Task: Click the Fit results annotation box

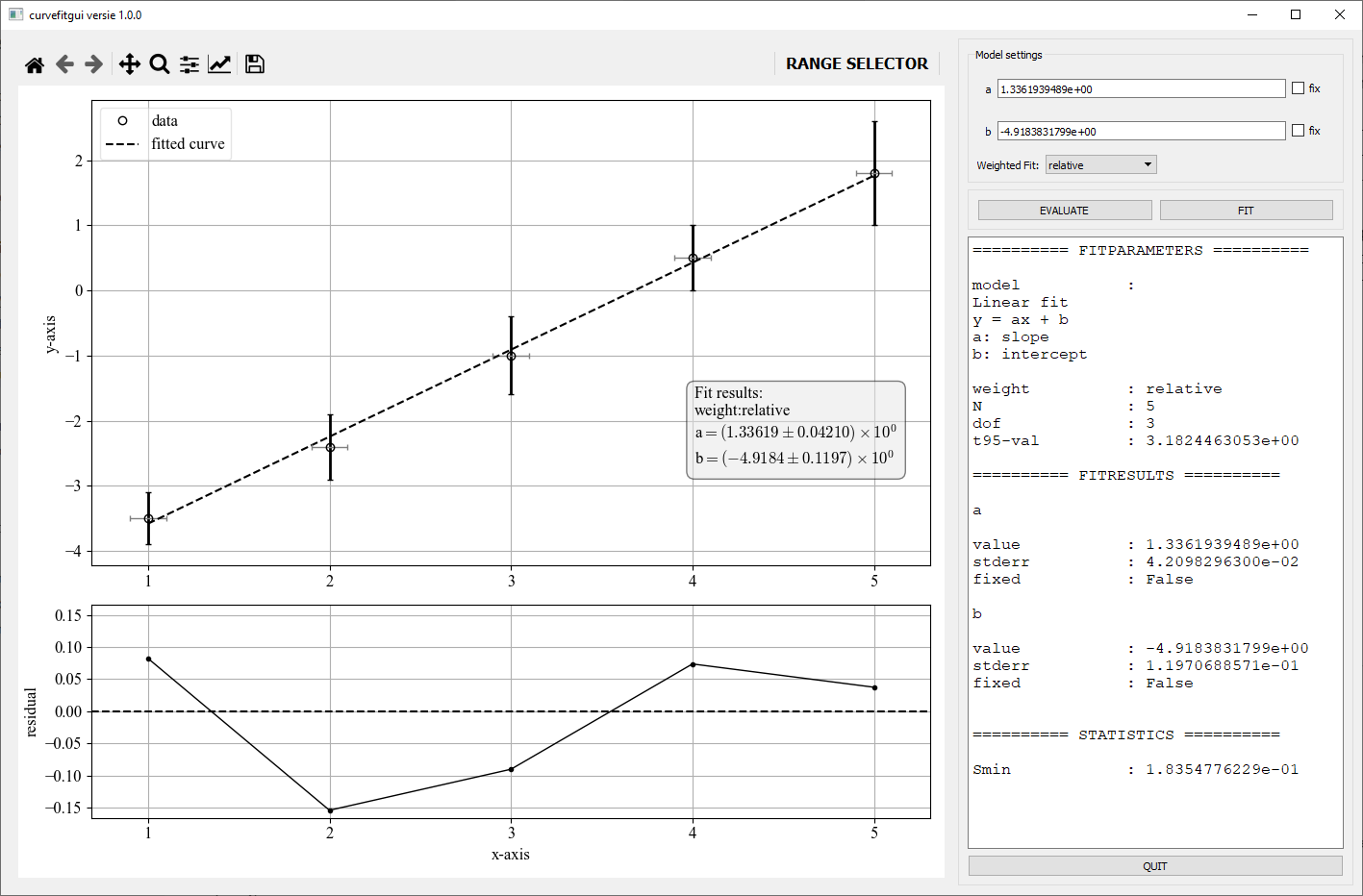Action: point(795,430)
